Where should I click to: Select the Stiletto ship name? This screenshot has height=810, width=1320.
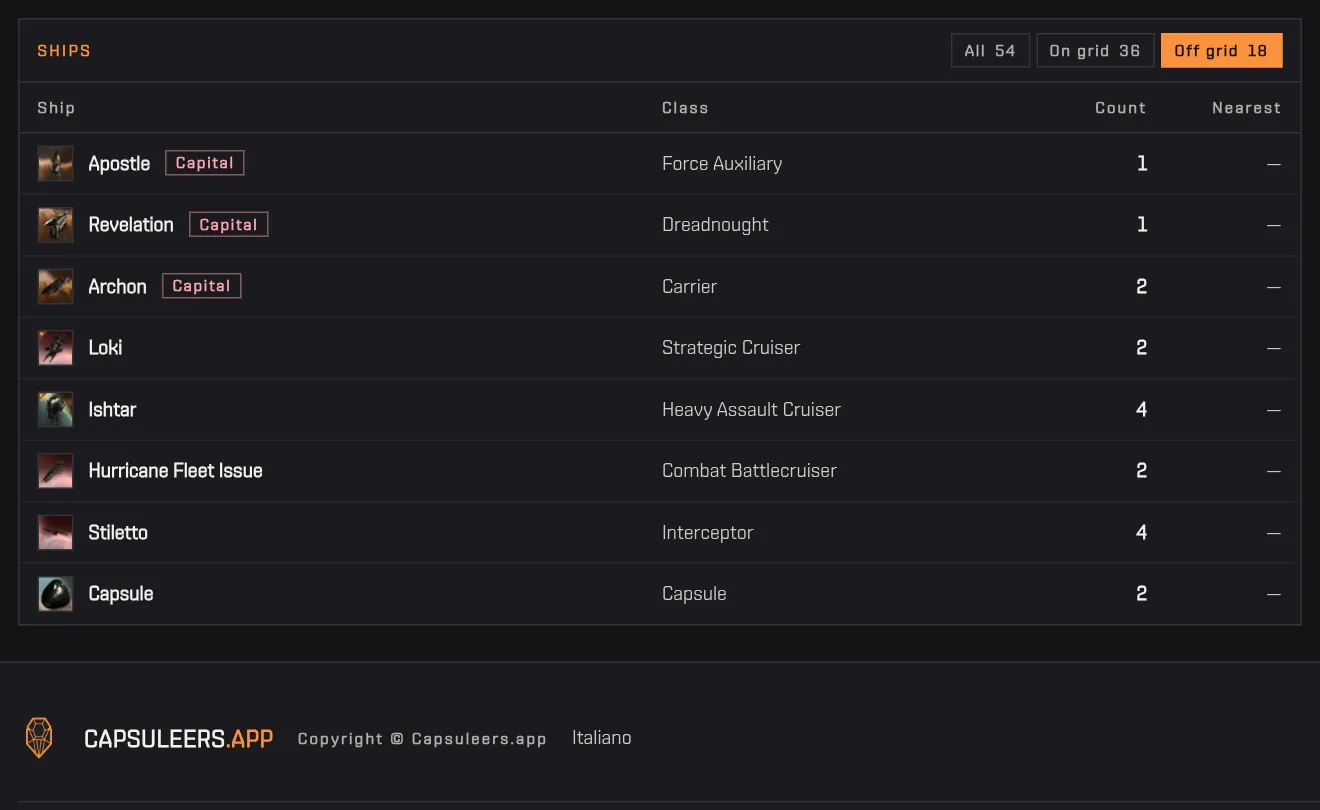(118, 533)
